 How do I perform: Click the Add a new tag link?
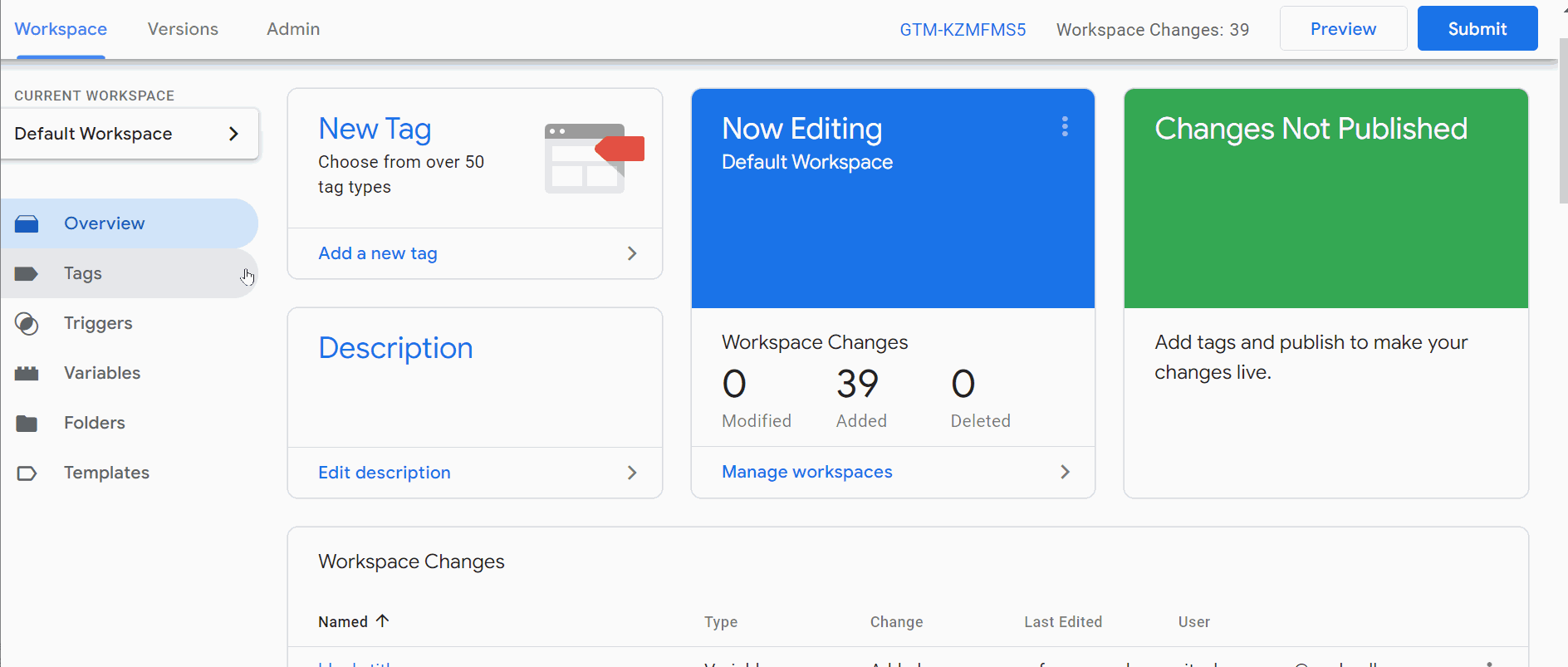tap(378, 253)
